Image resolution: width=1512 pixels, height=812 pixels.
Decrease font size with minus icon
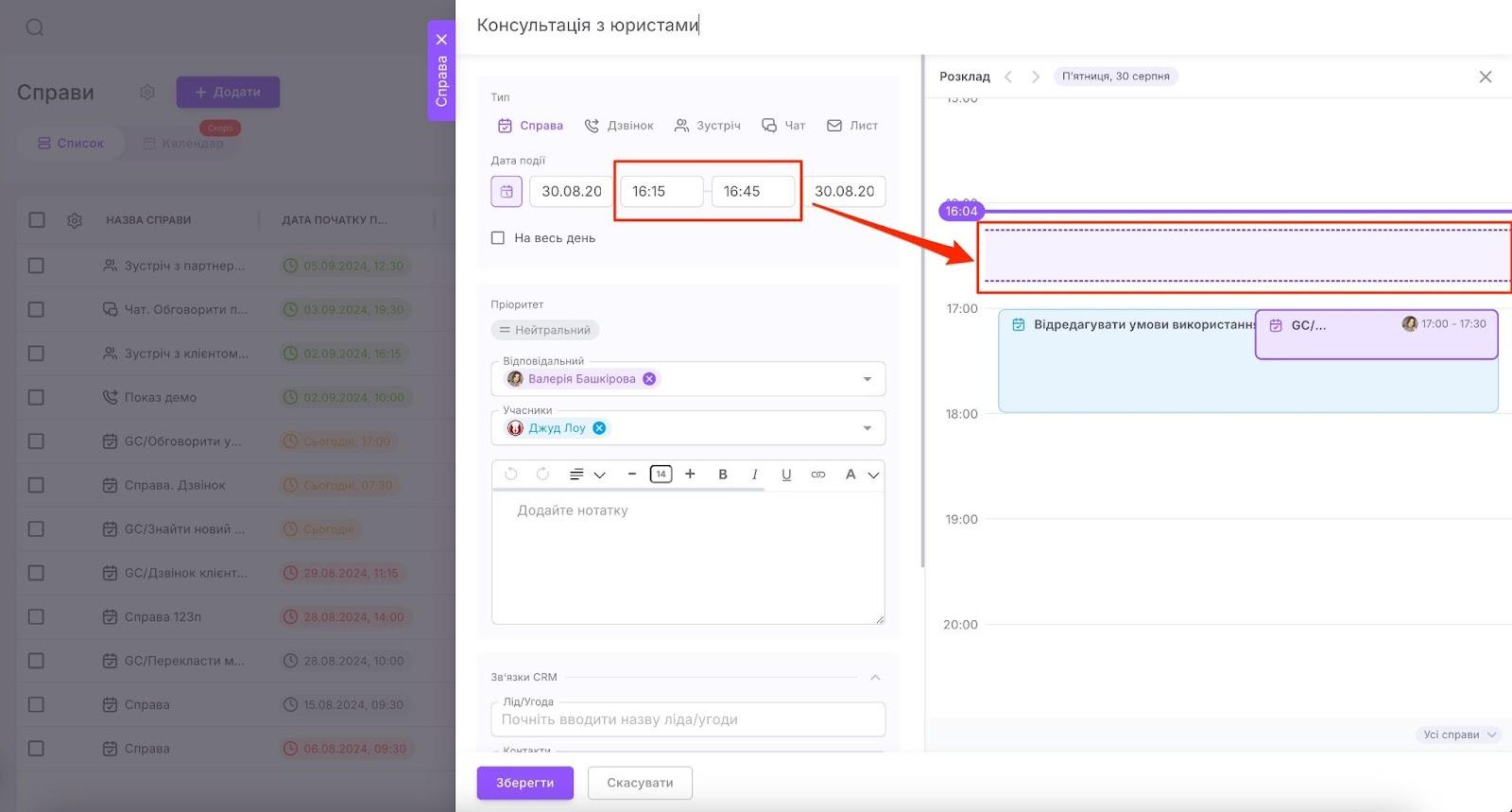(x=631, y=475)
